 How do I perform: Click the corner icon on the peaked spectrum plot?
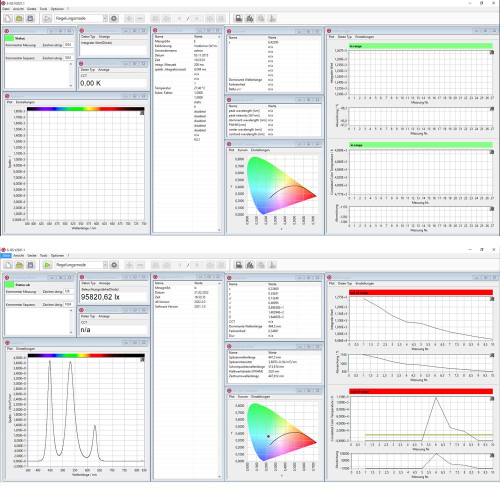coord(142,359)
